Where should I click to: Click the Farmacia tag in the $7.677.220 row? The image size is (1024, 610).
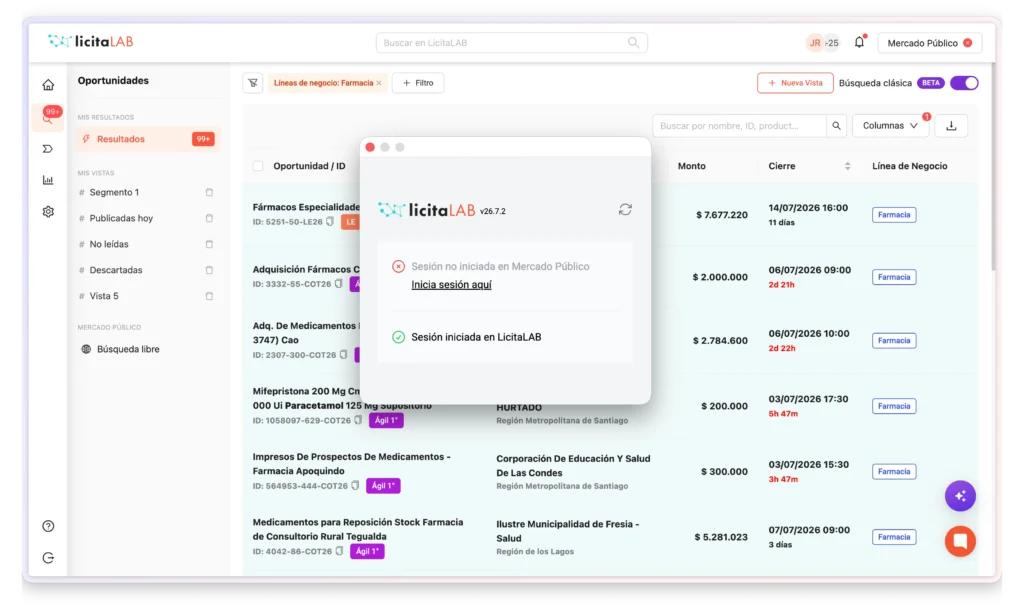[x=893, y=215]
